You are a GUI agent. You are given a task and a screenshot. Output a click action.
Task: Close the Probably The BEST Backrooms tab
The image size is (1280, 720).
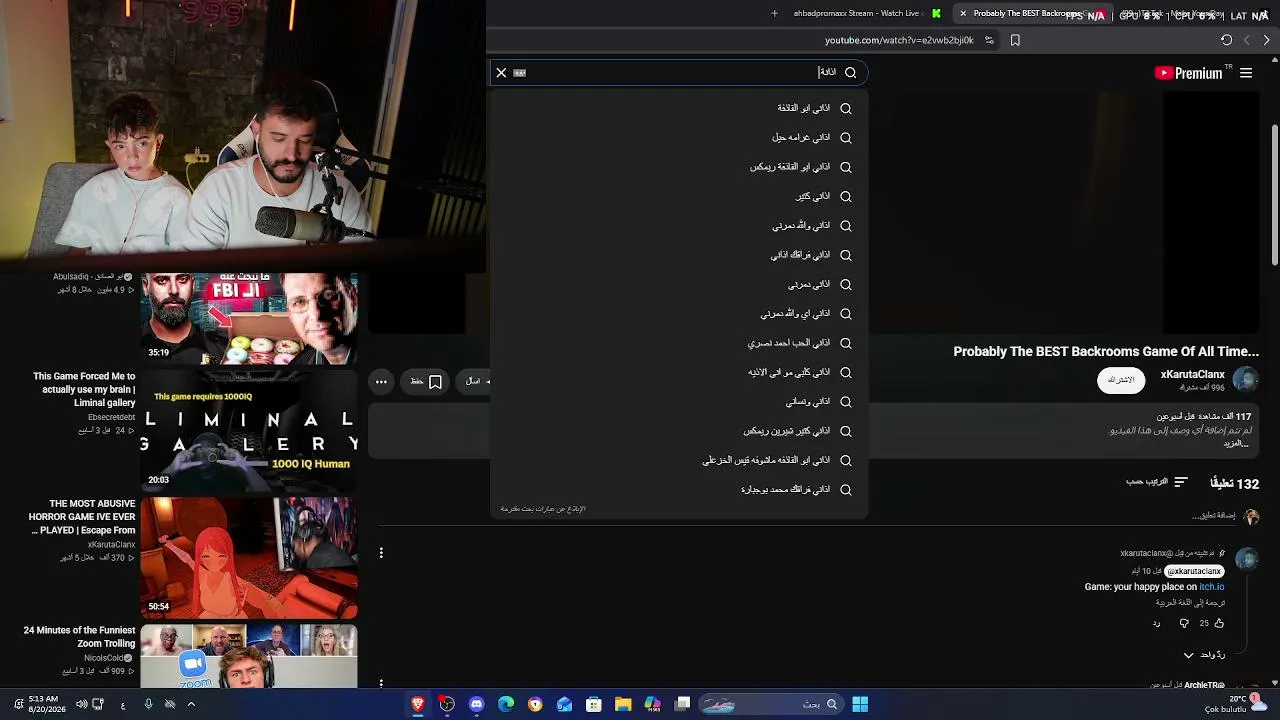[x=963, y=14]
